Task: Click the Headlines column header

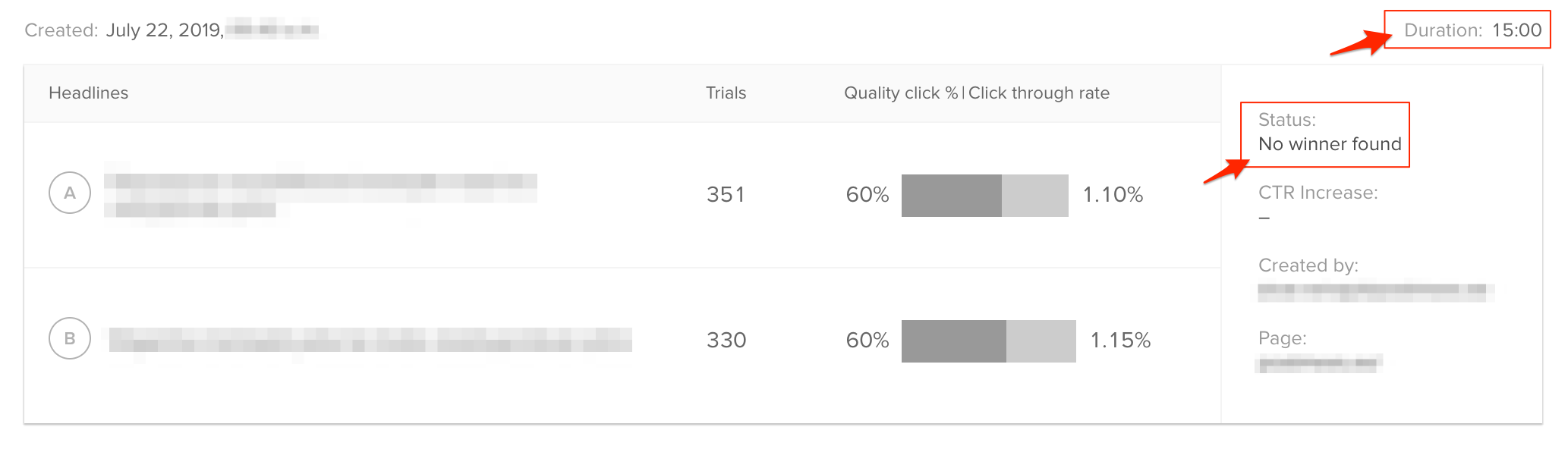Action: 88,93
